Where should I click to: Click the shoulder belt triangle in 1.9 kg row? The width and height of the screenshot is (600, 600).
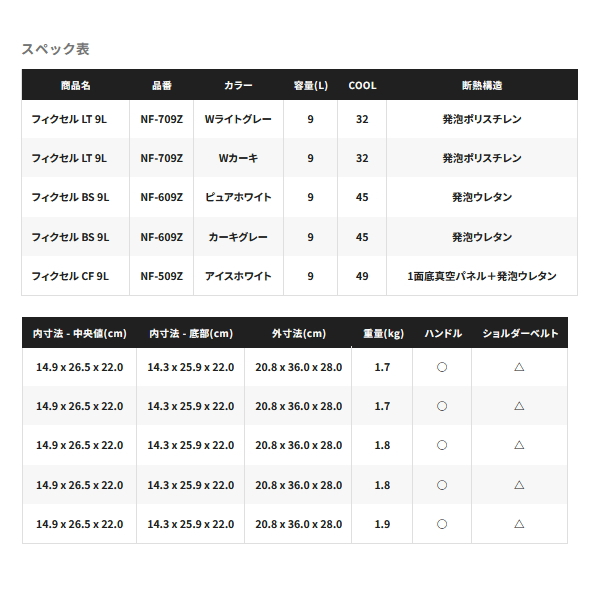[x=519, y=524]
